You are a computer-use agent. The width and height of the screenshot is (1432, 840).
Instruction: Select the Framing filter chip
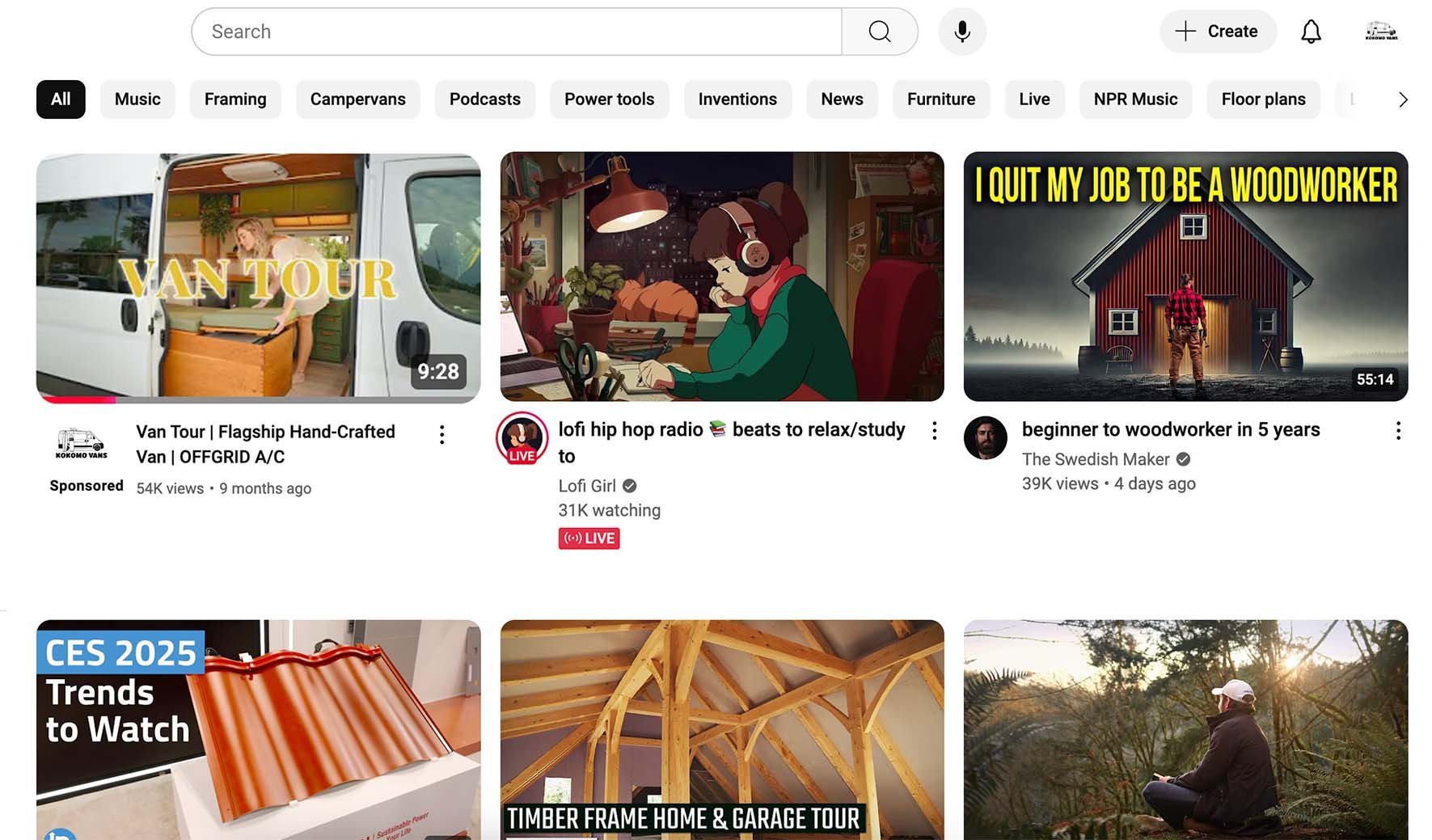tap(235, 99)
